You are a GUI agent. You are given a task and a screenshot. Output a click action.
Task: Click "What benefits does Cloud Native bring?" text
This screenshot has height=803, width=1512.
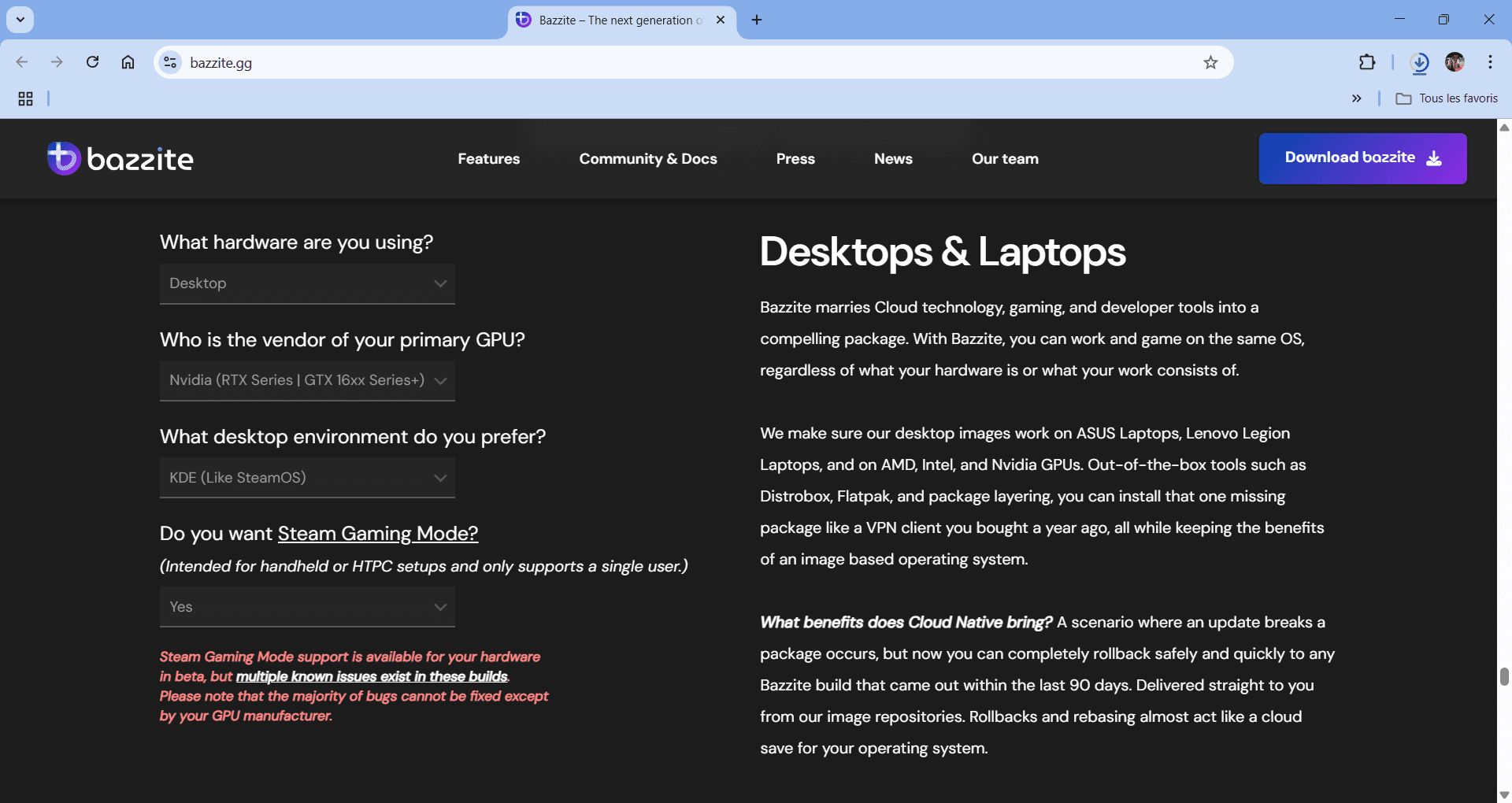point(906,623)
